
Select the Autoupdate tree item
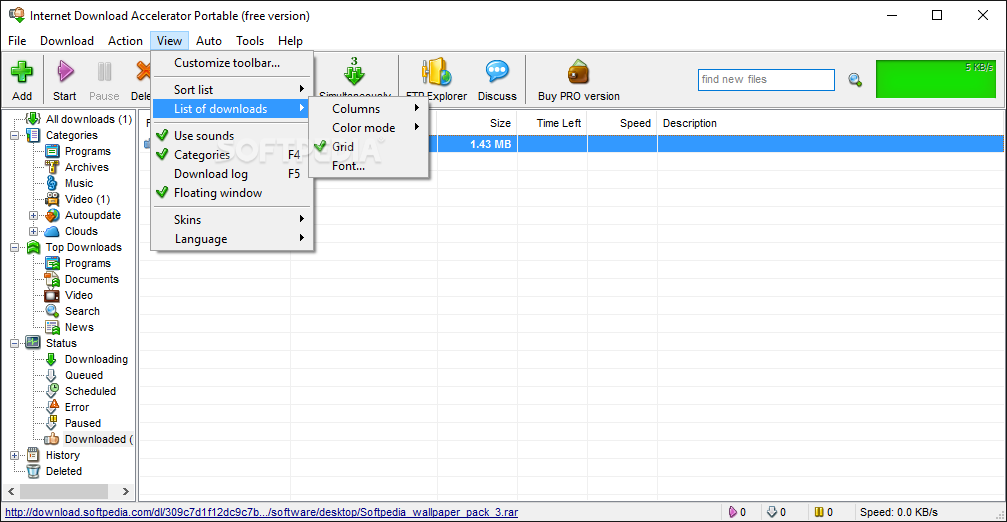(92, 215)
